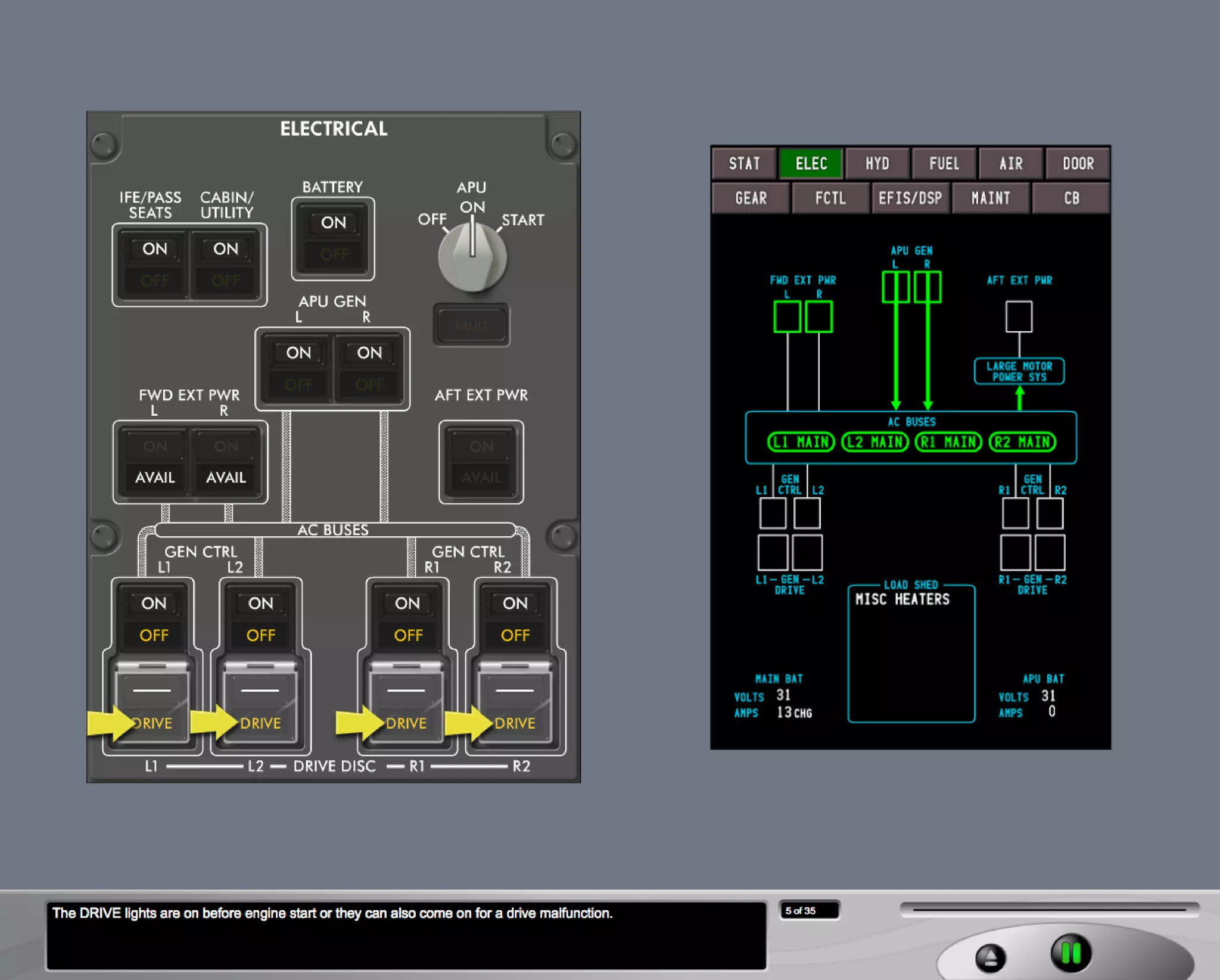The height and width of the screenshot is (980, 1220).
Task: Toggle the CABIN/UTILITY switch
Action: tap(226, 265)
